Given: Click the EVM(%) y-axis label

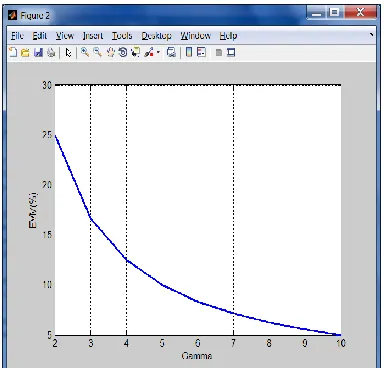Looking at the screenshot, I should (x=33, y=210).
